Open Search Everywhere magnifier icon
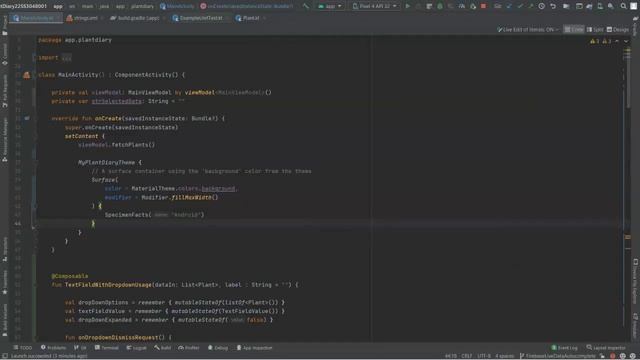The image size is (640, 360). click(x=623, y=6)
